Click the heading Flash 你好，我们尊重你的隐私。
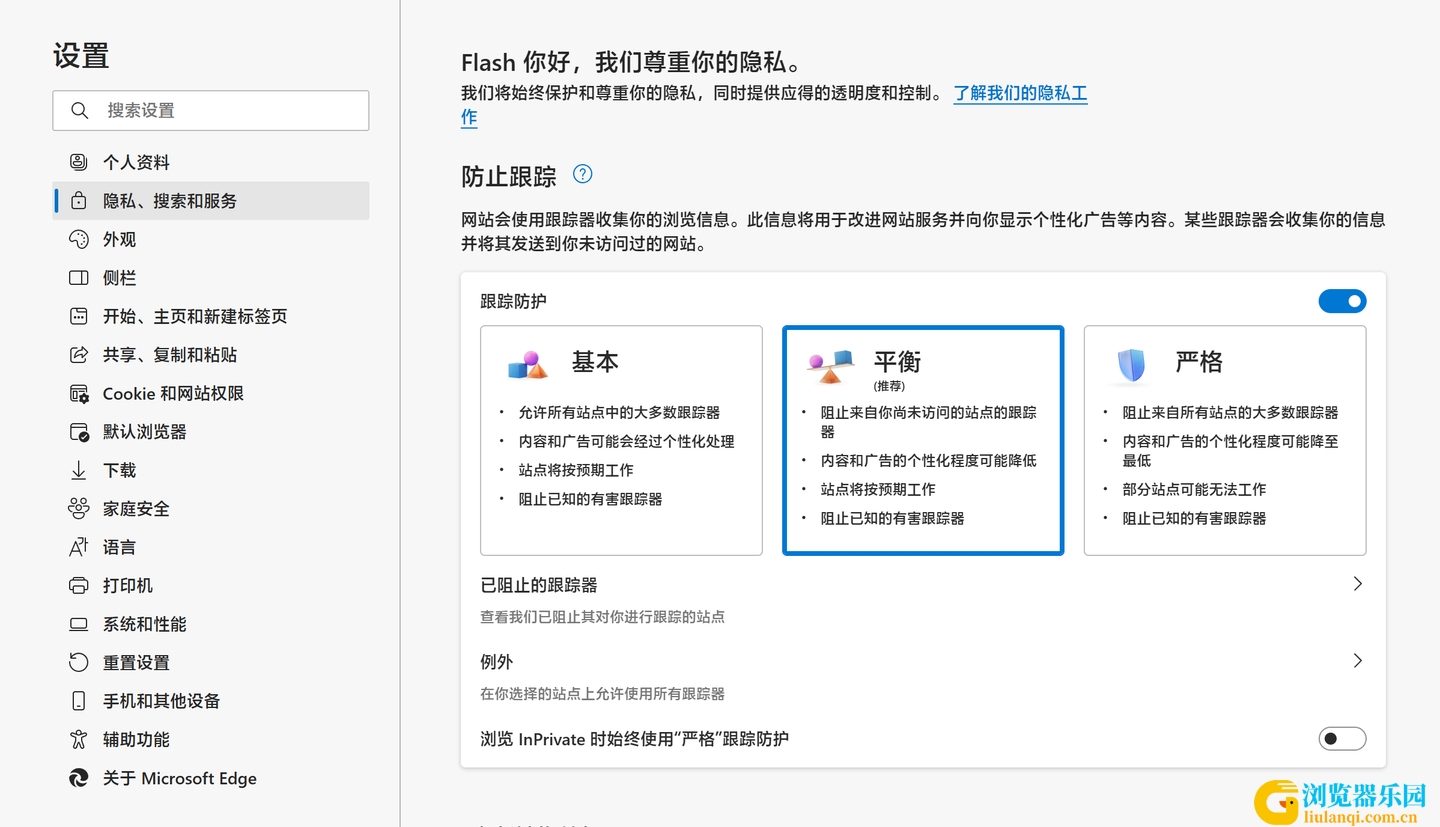The height and width of the screenshot is (827, 1440). [632, 62]
